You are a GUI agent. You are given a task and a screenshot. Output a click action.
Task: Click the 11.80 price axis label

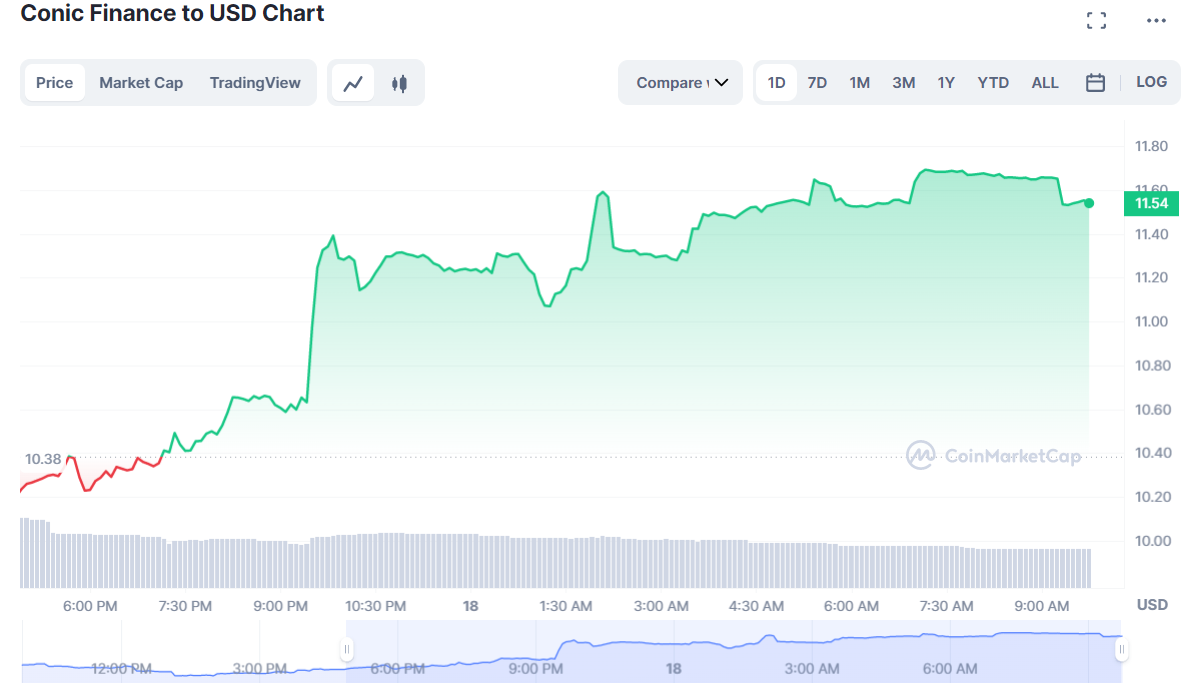coord(1151,147)
